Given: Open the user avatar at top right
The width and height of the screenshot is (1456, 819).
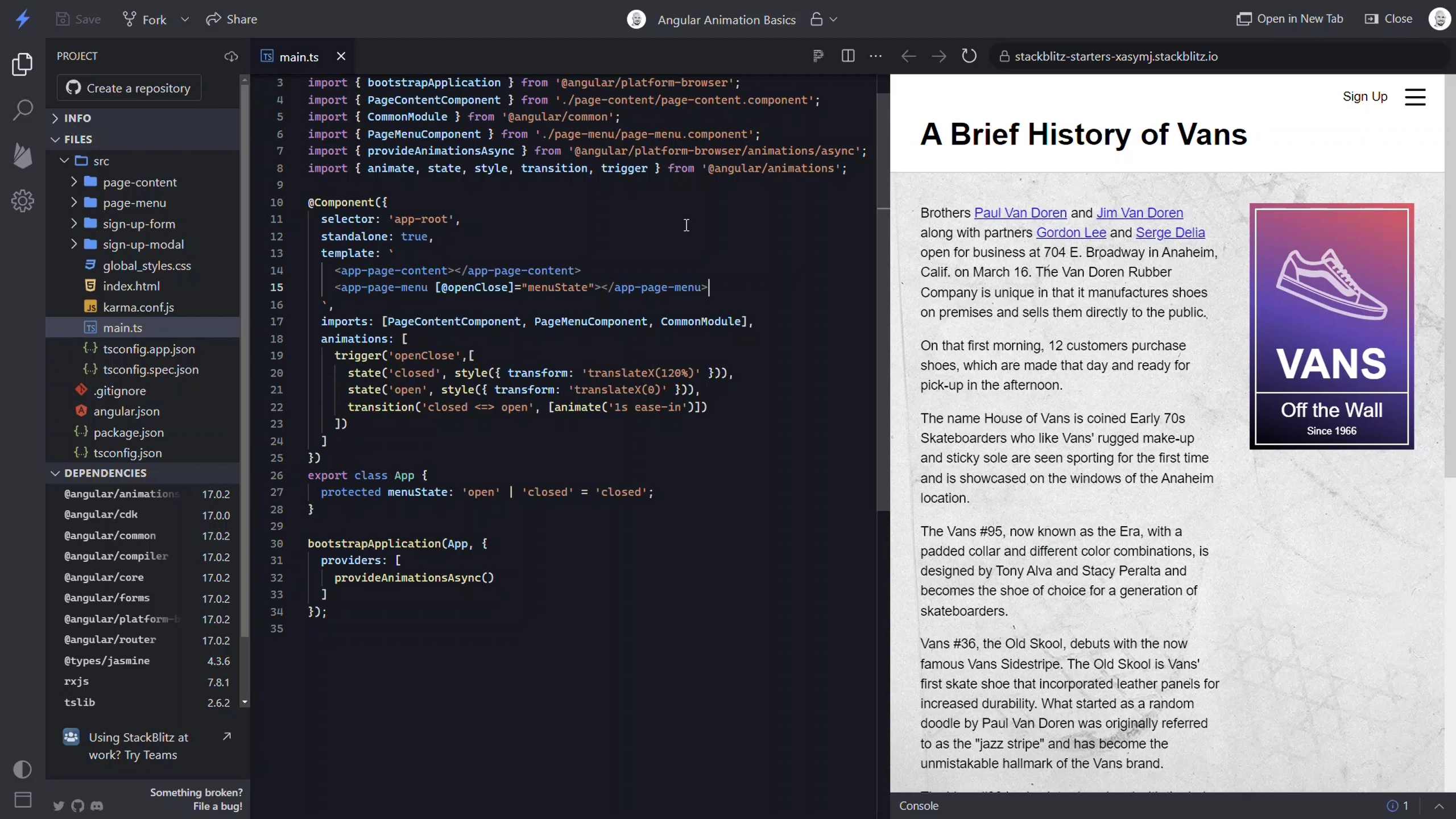Looking at the screenshot, I should (1440, 19).
